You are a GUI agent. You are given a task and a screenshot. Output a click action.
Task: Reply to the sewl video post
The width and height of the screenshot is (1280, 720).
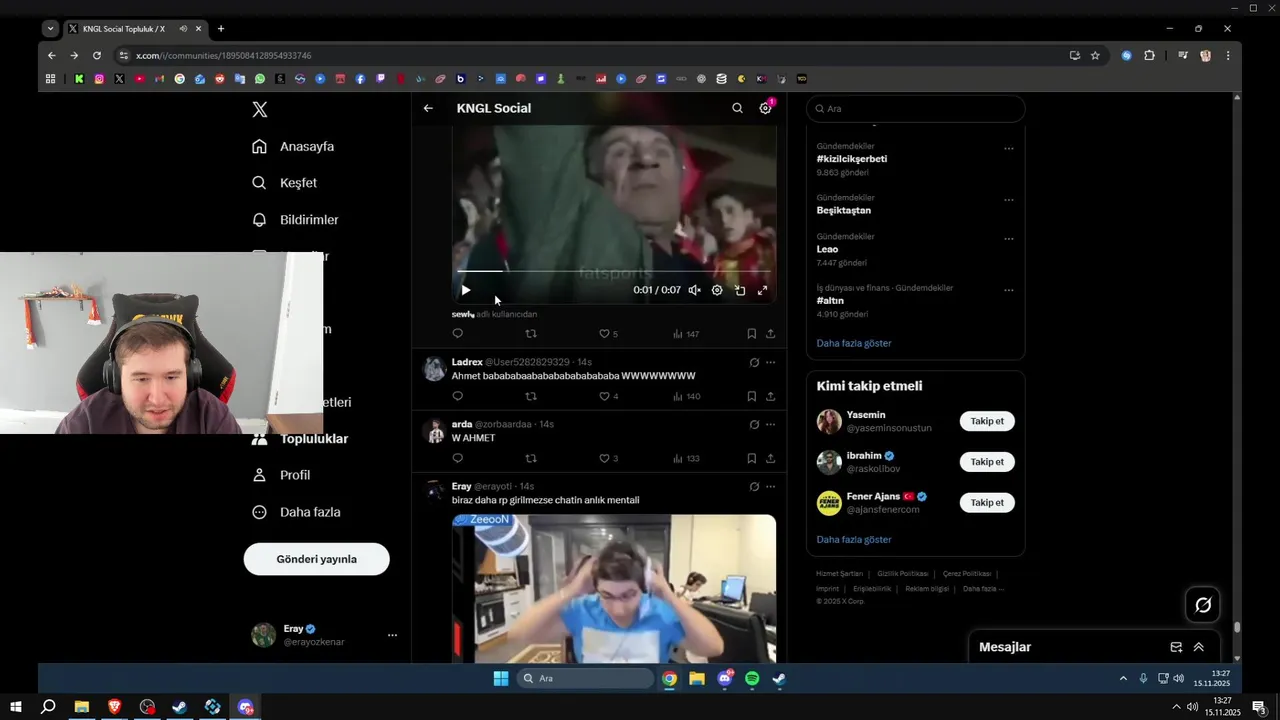tap(458, 334)
